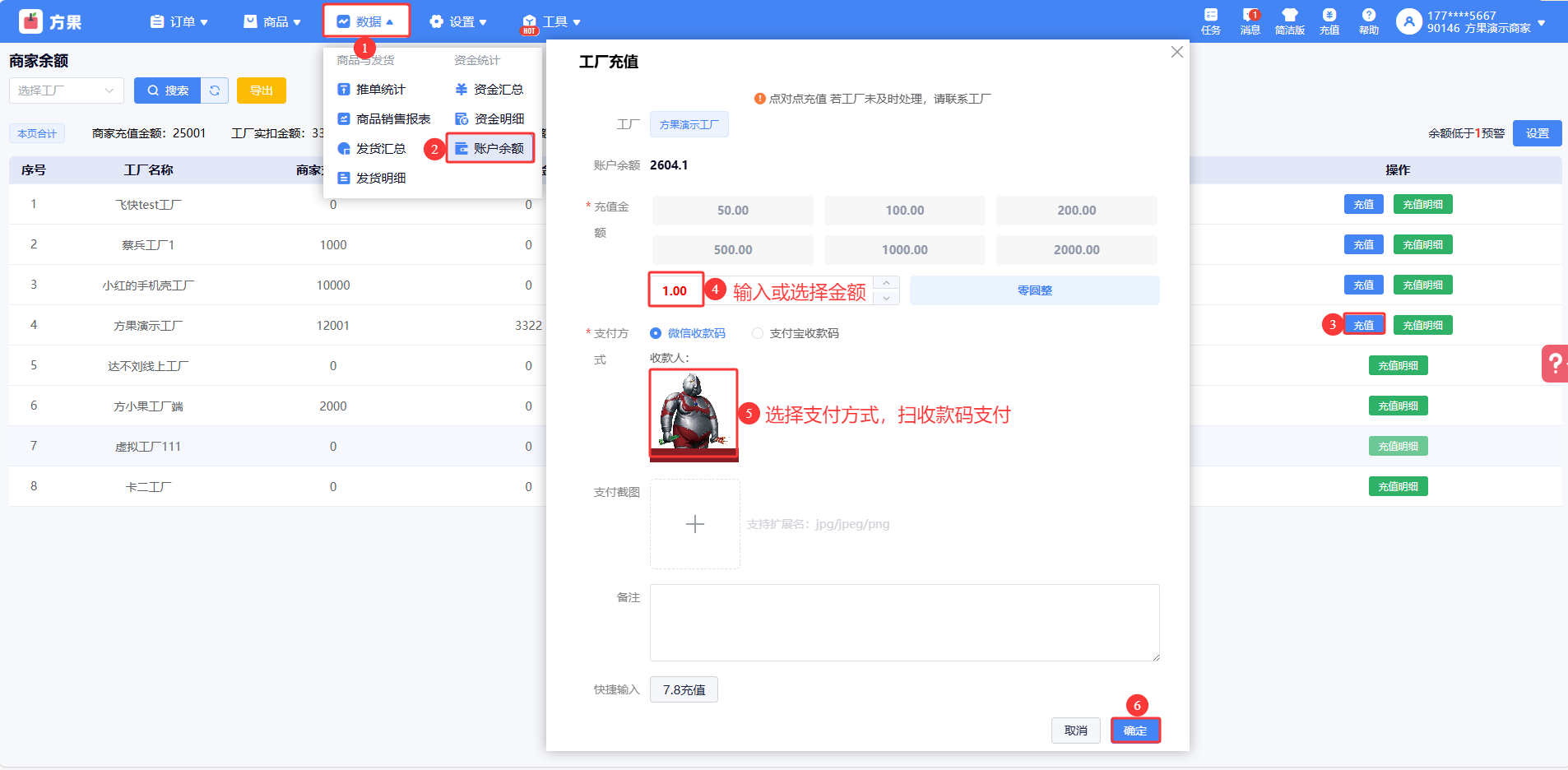Choose 账户余额 from the 数据 menu

point(489,148)
